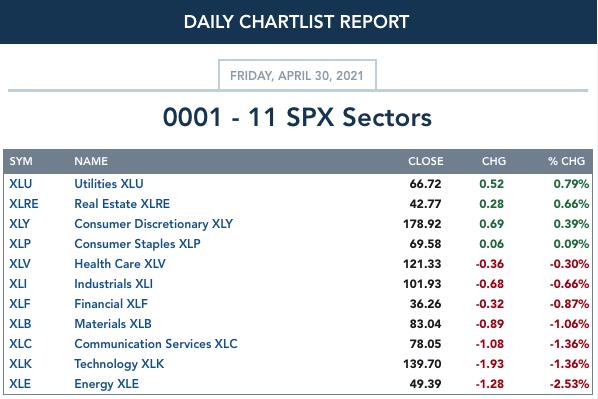Click the XLRE symbol link
The height and width of the screenshot is (399, 598).
point(24,204)
